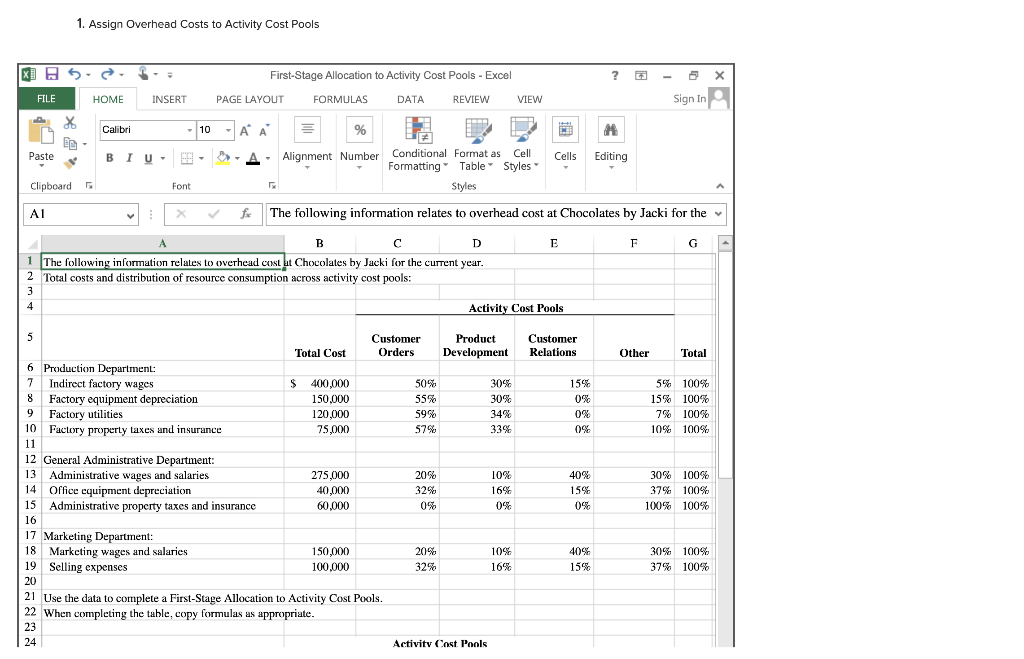This screenshot has width=1024, height=659.
Task: Select column B header
Action: click(319, 243)
